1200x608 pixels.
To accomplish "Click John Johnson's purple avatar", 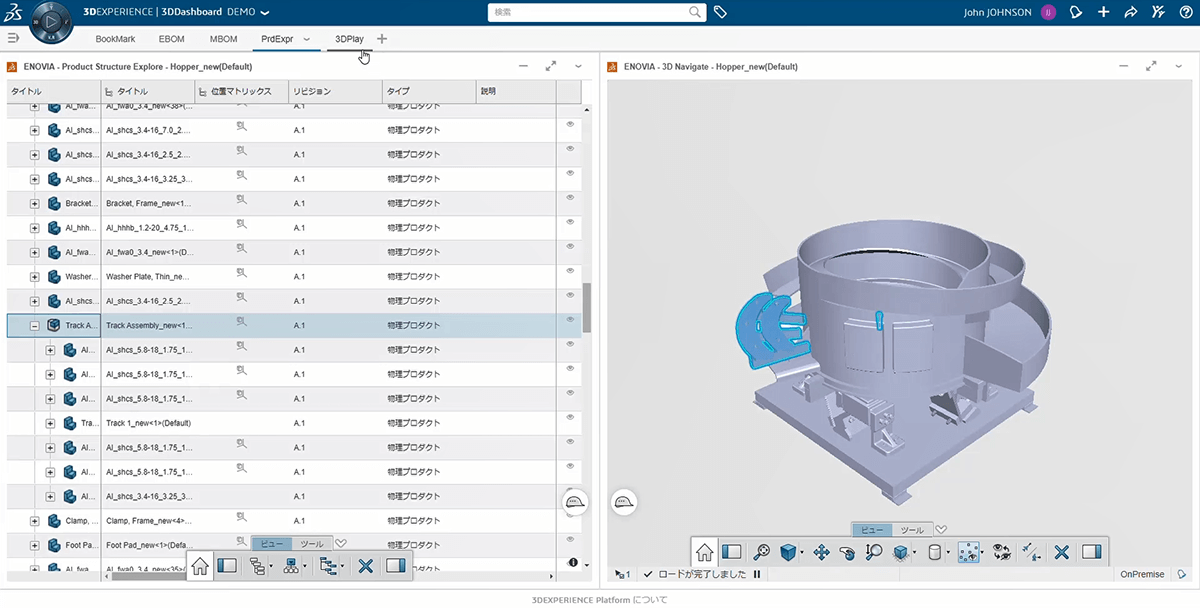I will 1048,12.
